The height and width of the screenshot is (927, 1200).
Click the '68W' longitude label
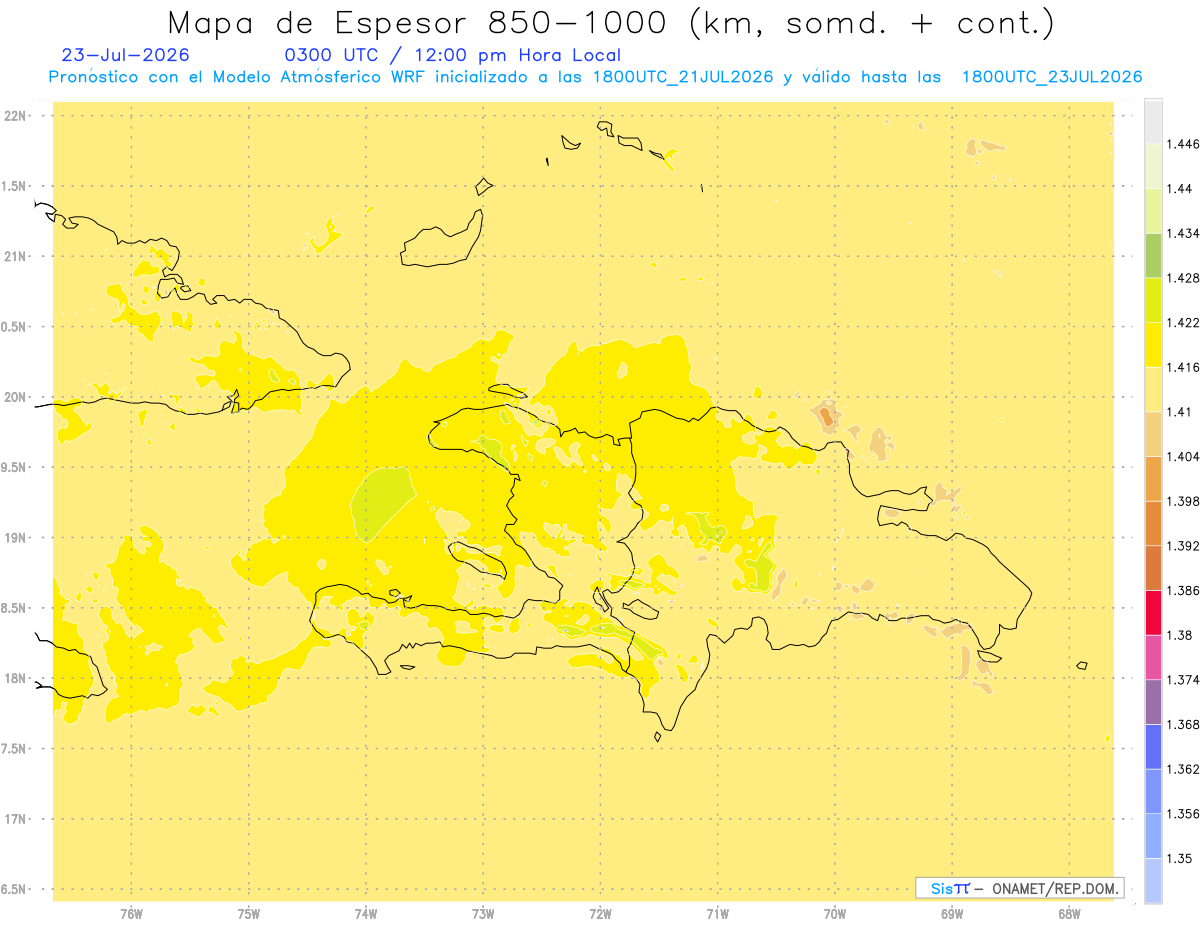coord(1068,914)
